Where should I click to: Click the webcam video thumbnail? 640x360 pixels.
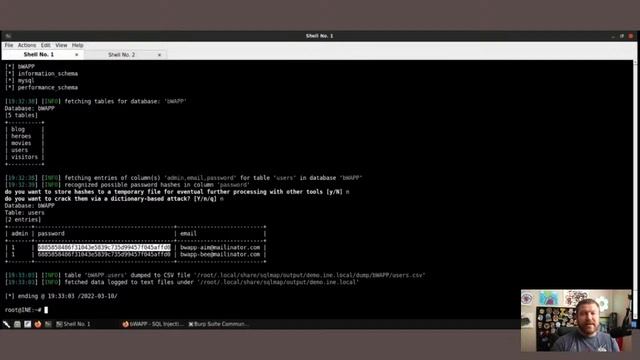click(576, 320)
